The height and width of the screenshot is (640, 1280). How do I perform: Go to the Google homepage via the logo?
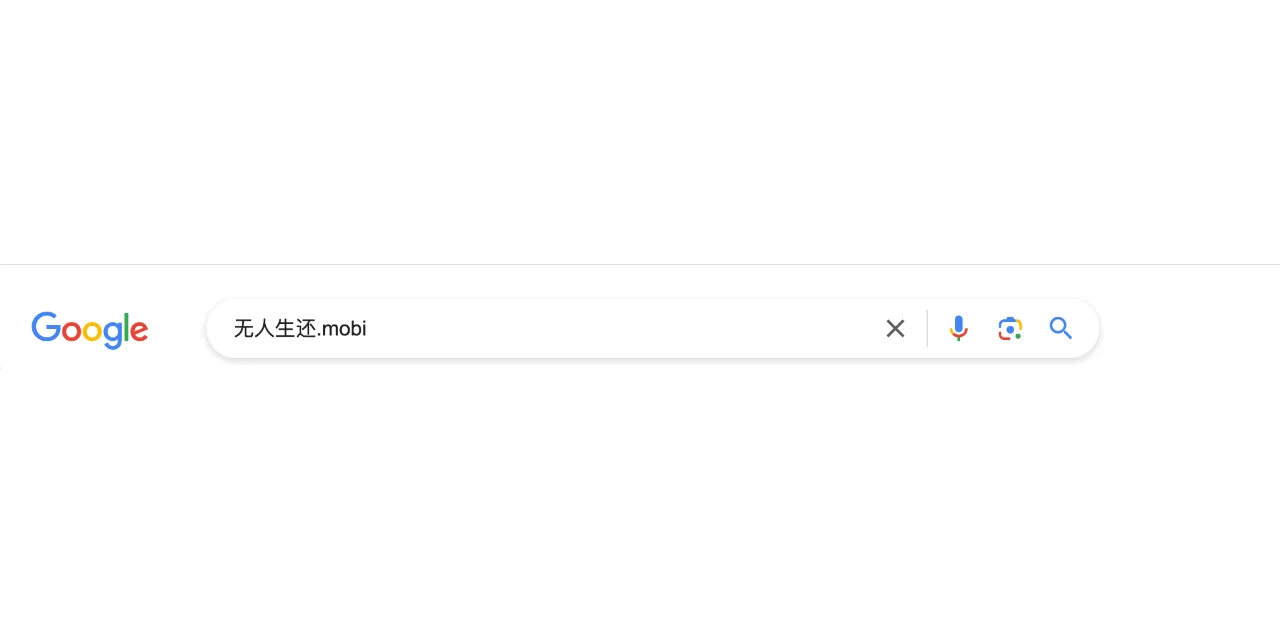pyautogui.click(x=90, y=330)
